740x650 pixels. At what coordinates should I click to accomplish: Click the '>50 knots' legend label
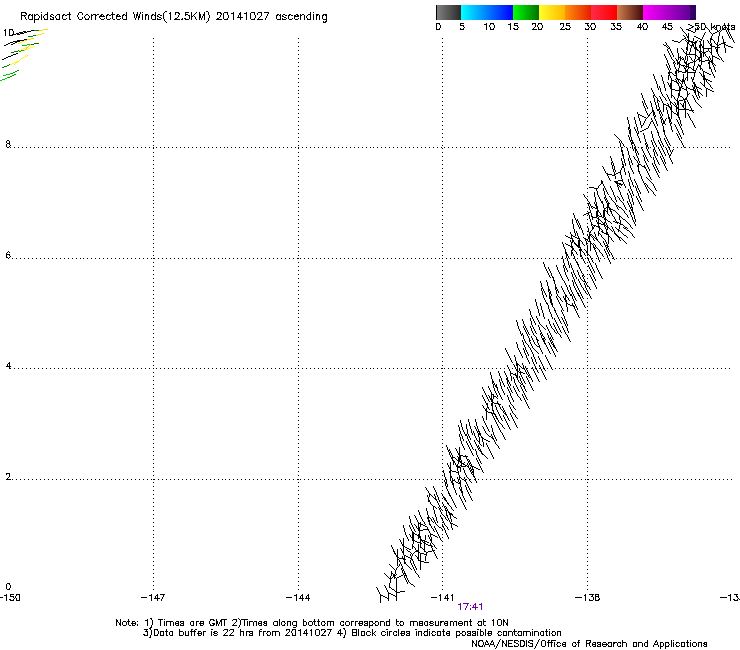click(x=711, y=27)
